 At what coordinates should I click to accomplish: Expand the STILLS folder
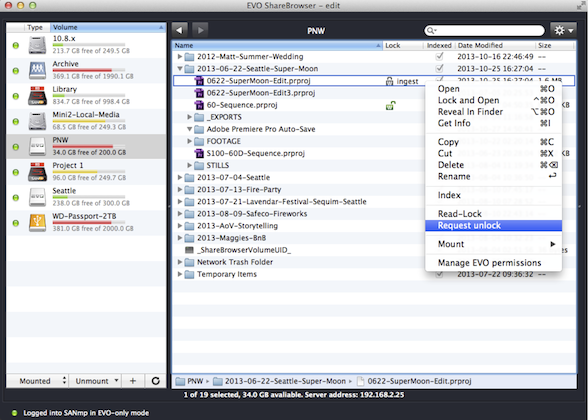click(189, 165)
